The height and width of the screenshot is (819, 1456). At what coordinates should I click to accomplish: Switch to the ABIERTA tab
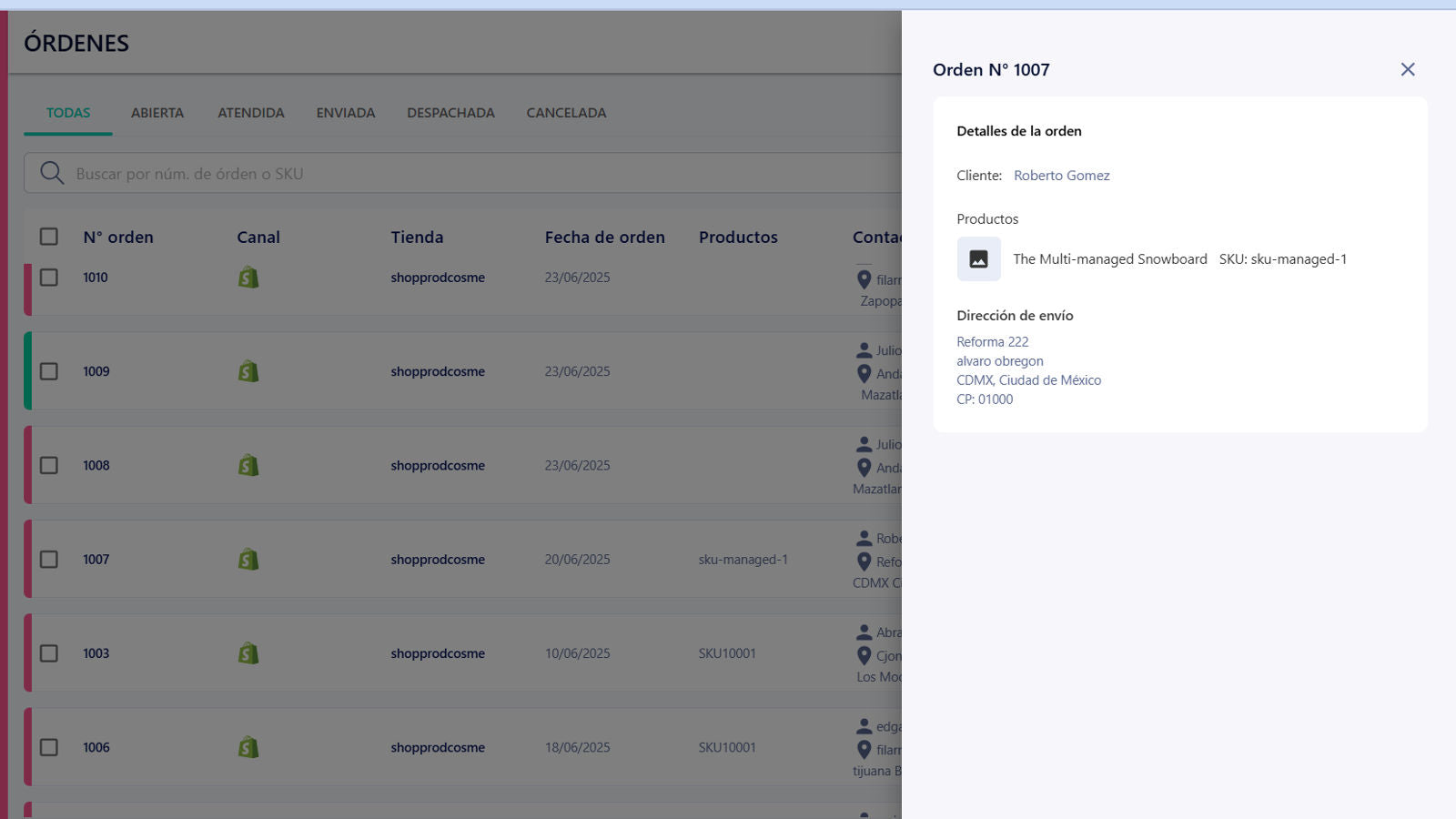(x=157, y=113)
